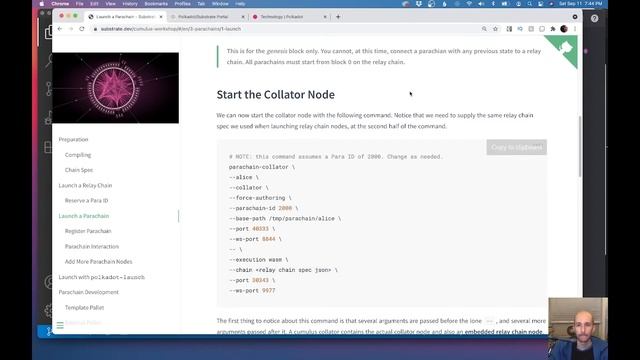Open the Chrome application menu

coord(60,4)
